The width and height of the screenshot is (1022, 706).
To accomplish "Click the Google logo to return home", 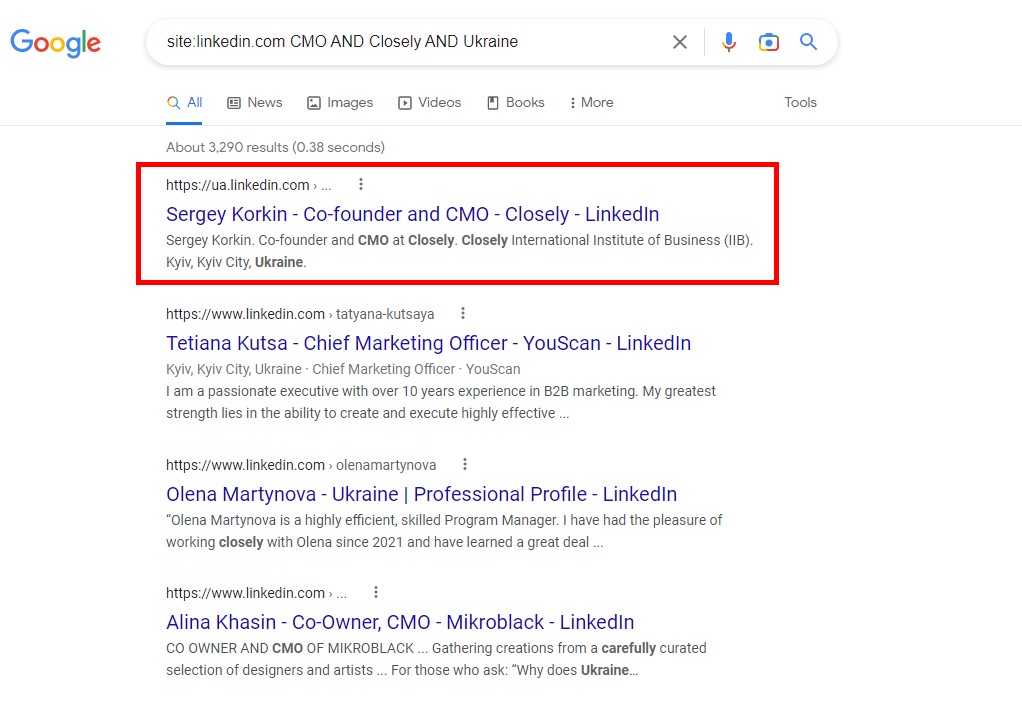I will 55,42.
